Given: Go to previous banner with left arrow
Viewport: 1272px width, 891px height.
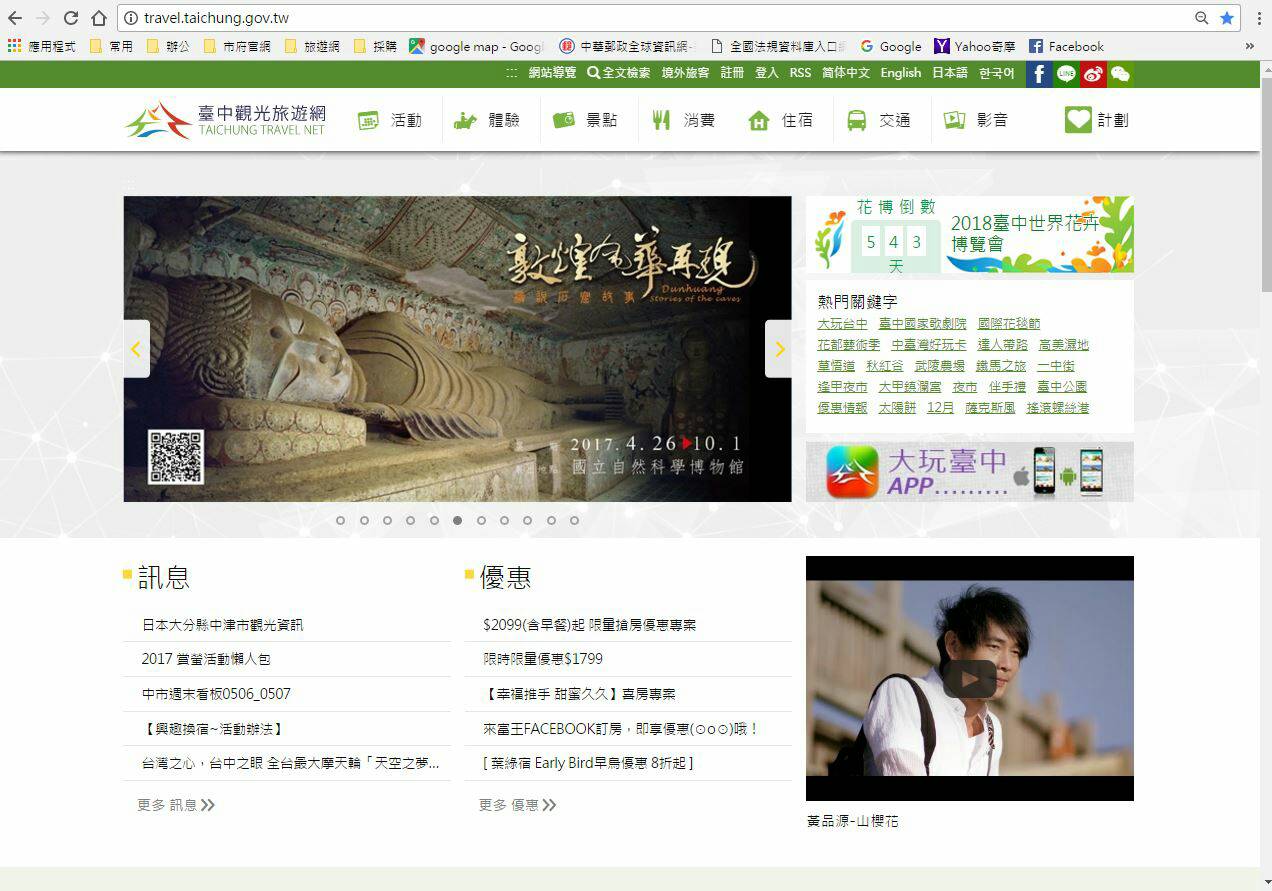Looking at the screenshot, I should (x=136, y=349).
